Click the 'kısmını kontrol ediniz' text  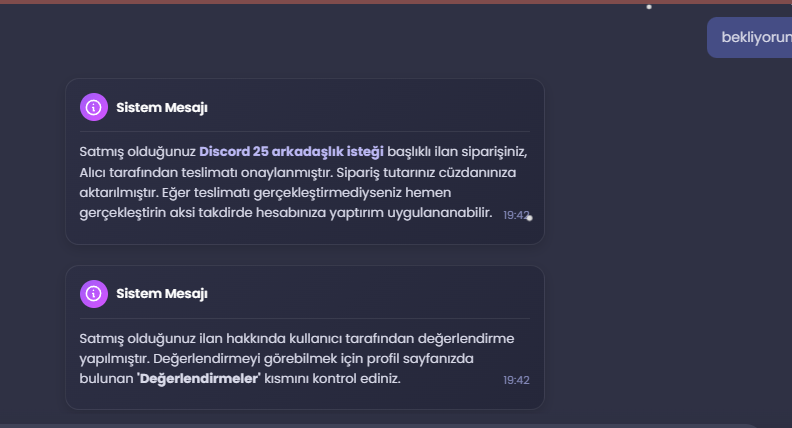pyautogui.click(x=332, y=378)
